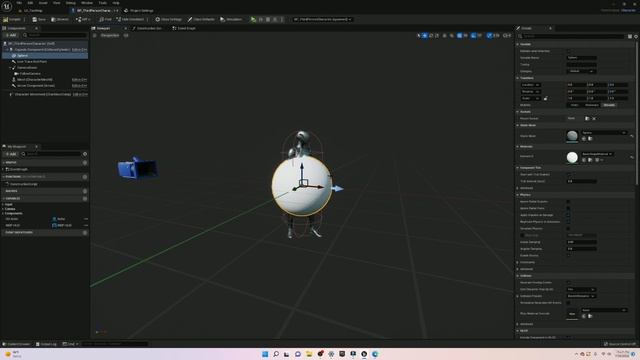Screen dimensions: 640x360
Task: Toggle Hide Unrelated nodes in toolbar
Action: point(130,19)
